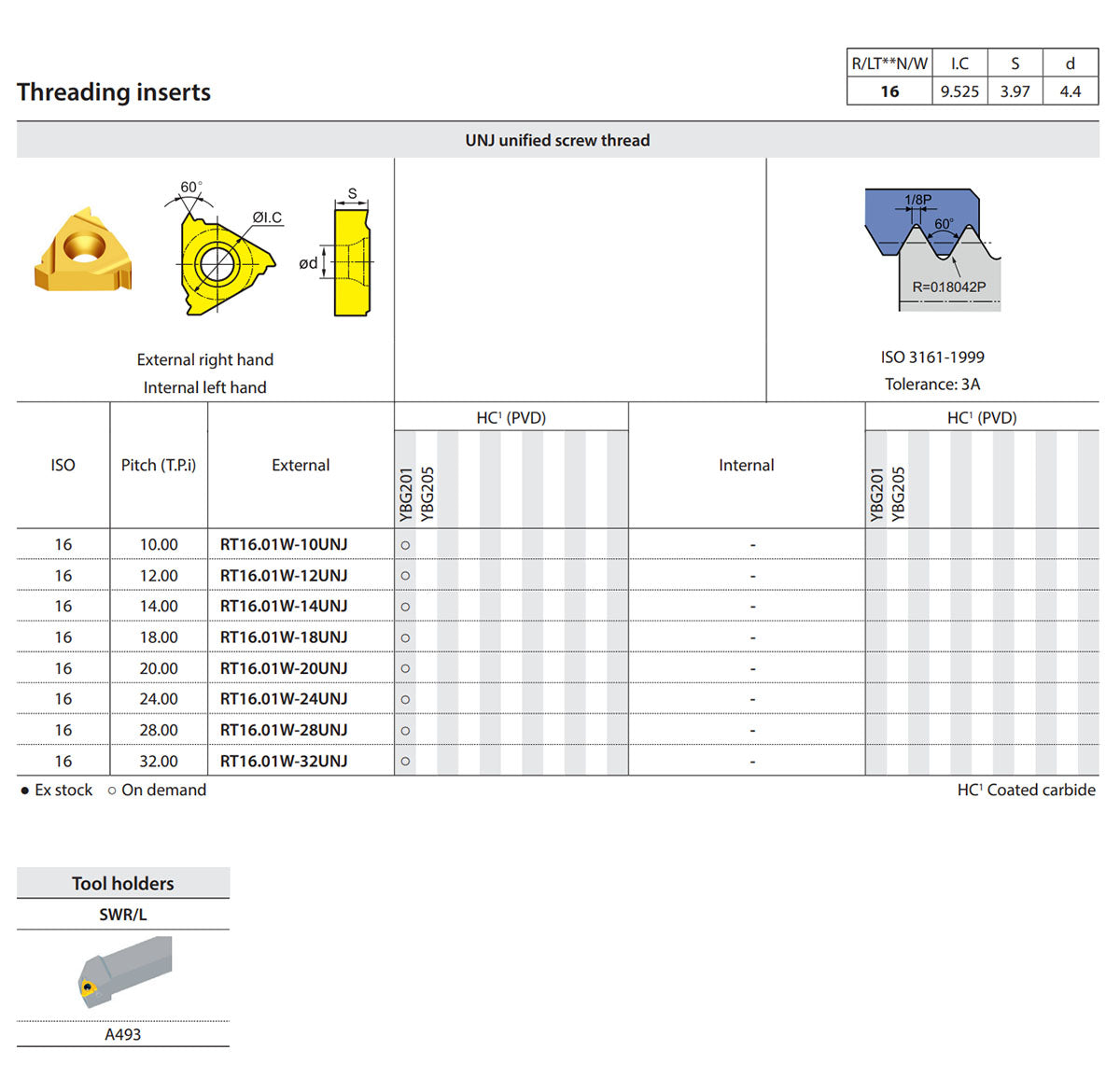The height and width of the screenshot is (1078, 1120).
Task: Click the YBG205 grade label in Internal section
Action: tap(898, 494)
